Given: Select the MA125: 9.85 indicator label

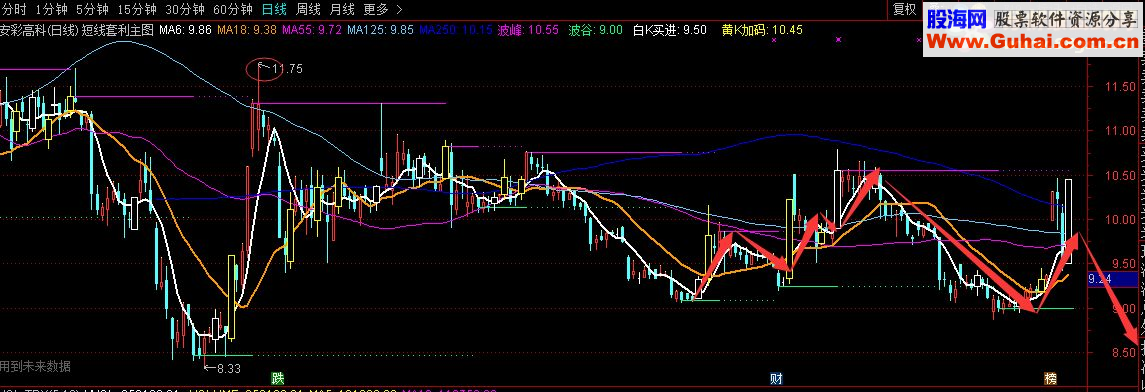Looking at the screenshot, I should coord(380,30).
